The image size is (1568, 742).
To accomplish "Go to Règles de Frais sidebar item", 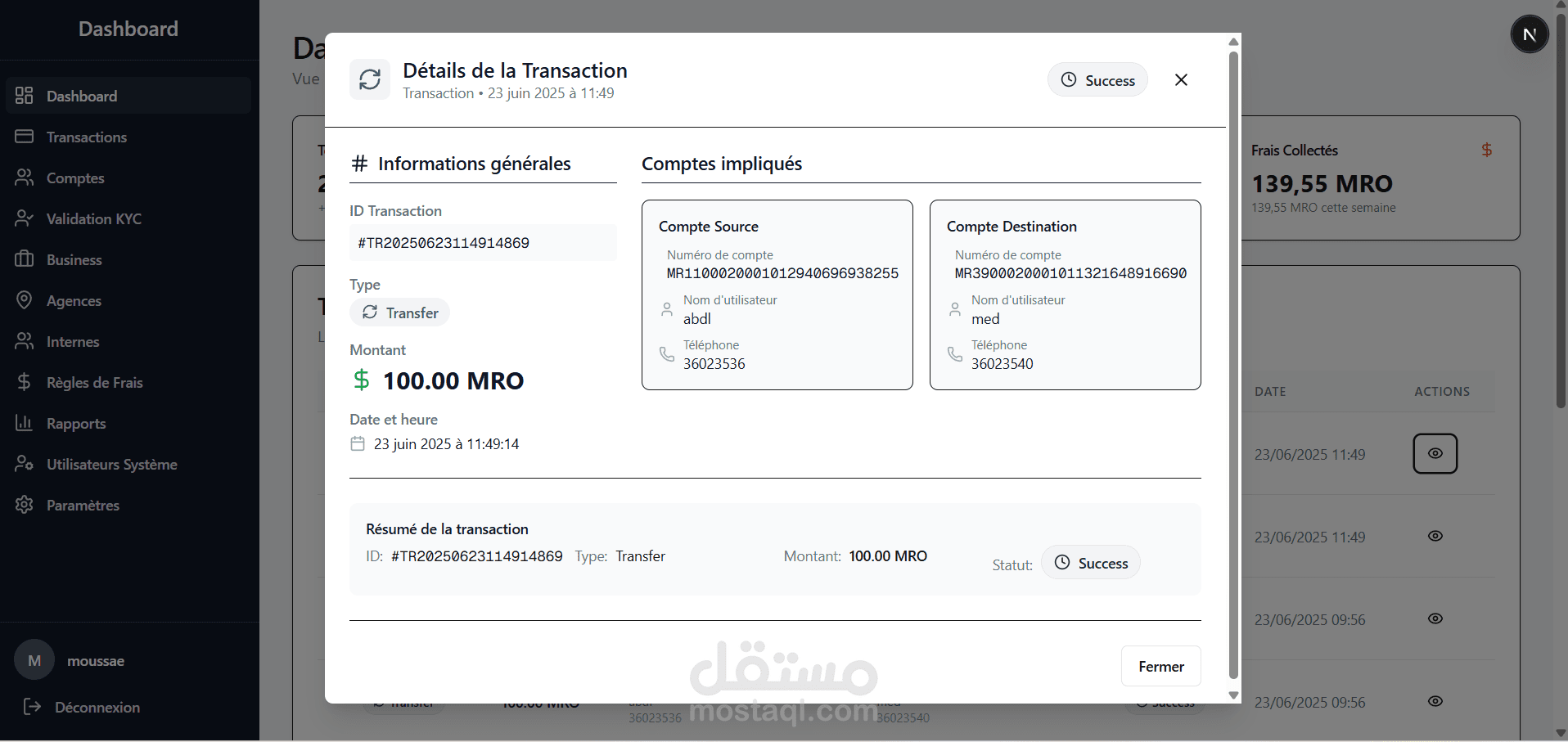I will coord(128,382).
